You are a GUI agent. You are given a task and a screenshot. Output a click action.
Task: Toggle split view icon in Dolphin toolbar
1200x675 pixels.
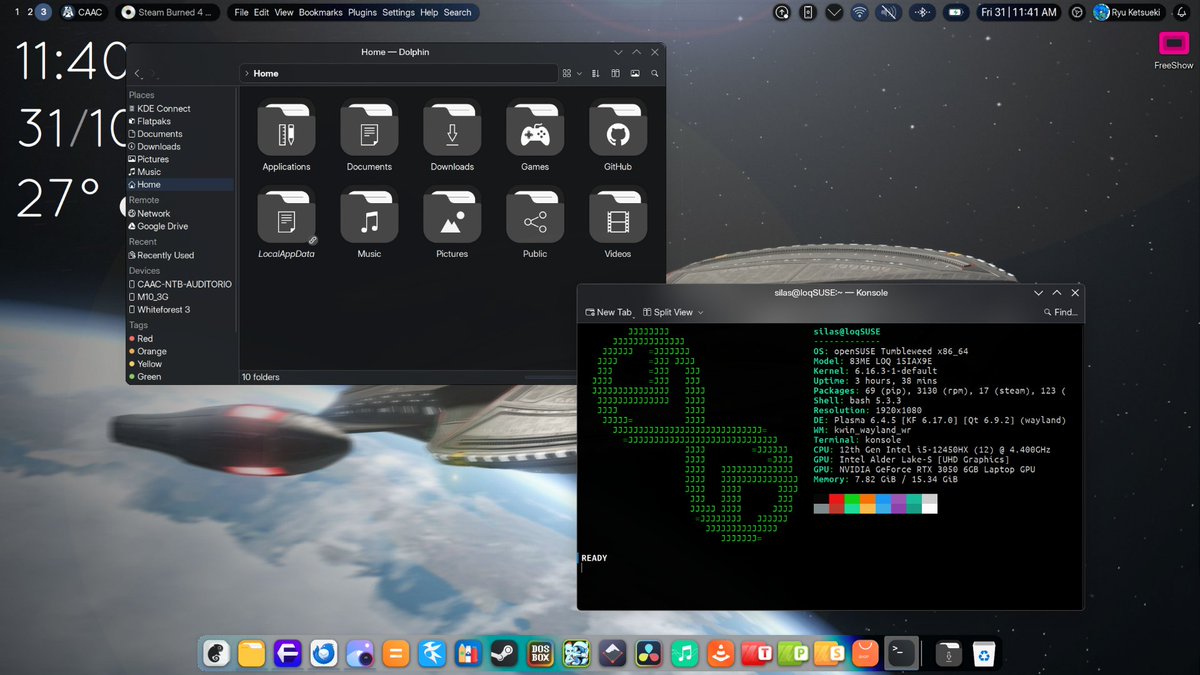pos(615,73)
